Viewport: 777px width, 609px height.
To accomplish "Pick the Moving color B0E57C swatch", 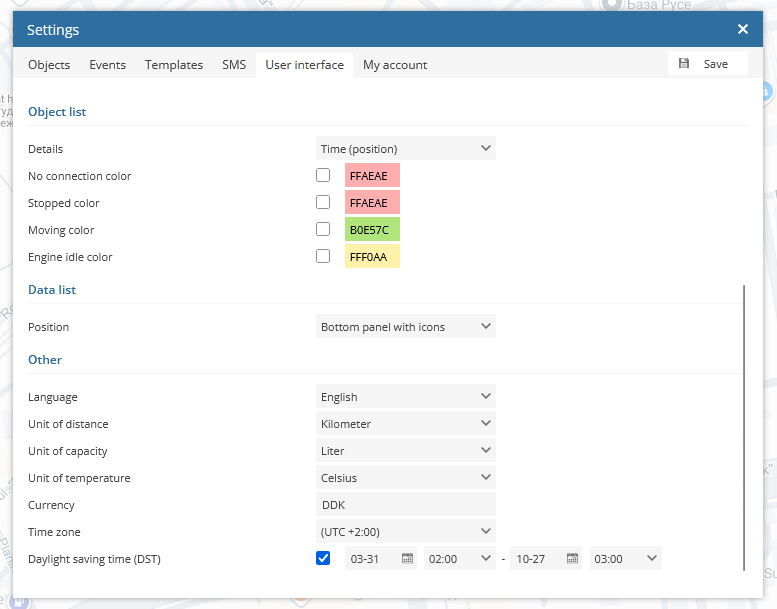I will coord(372,230).
